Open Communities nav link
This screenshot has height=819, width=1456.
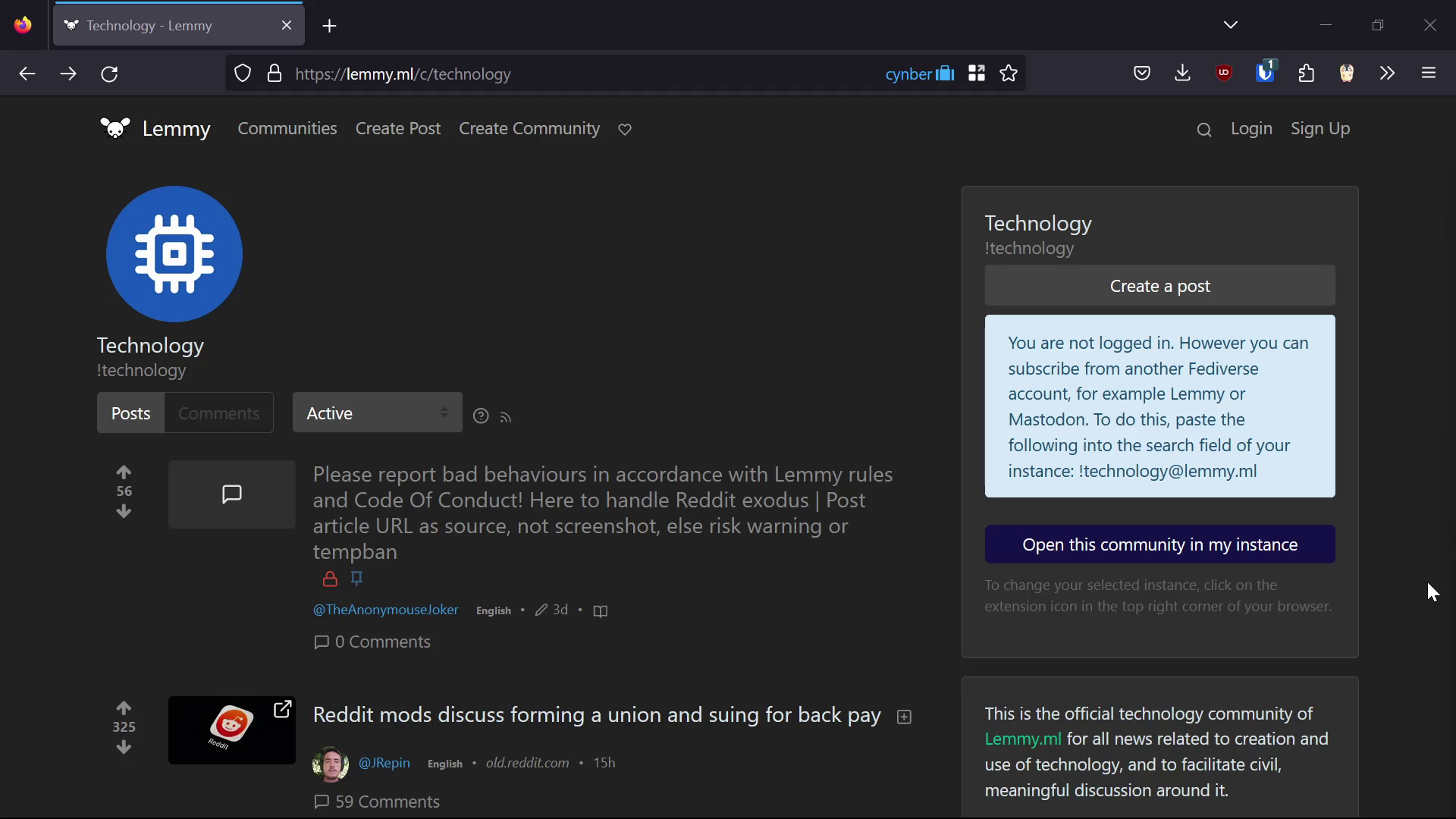(x=287, y=129)
